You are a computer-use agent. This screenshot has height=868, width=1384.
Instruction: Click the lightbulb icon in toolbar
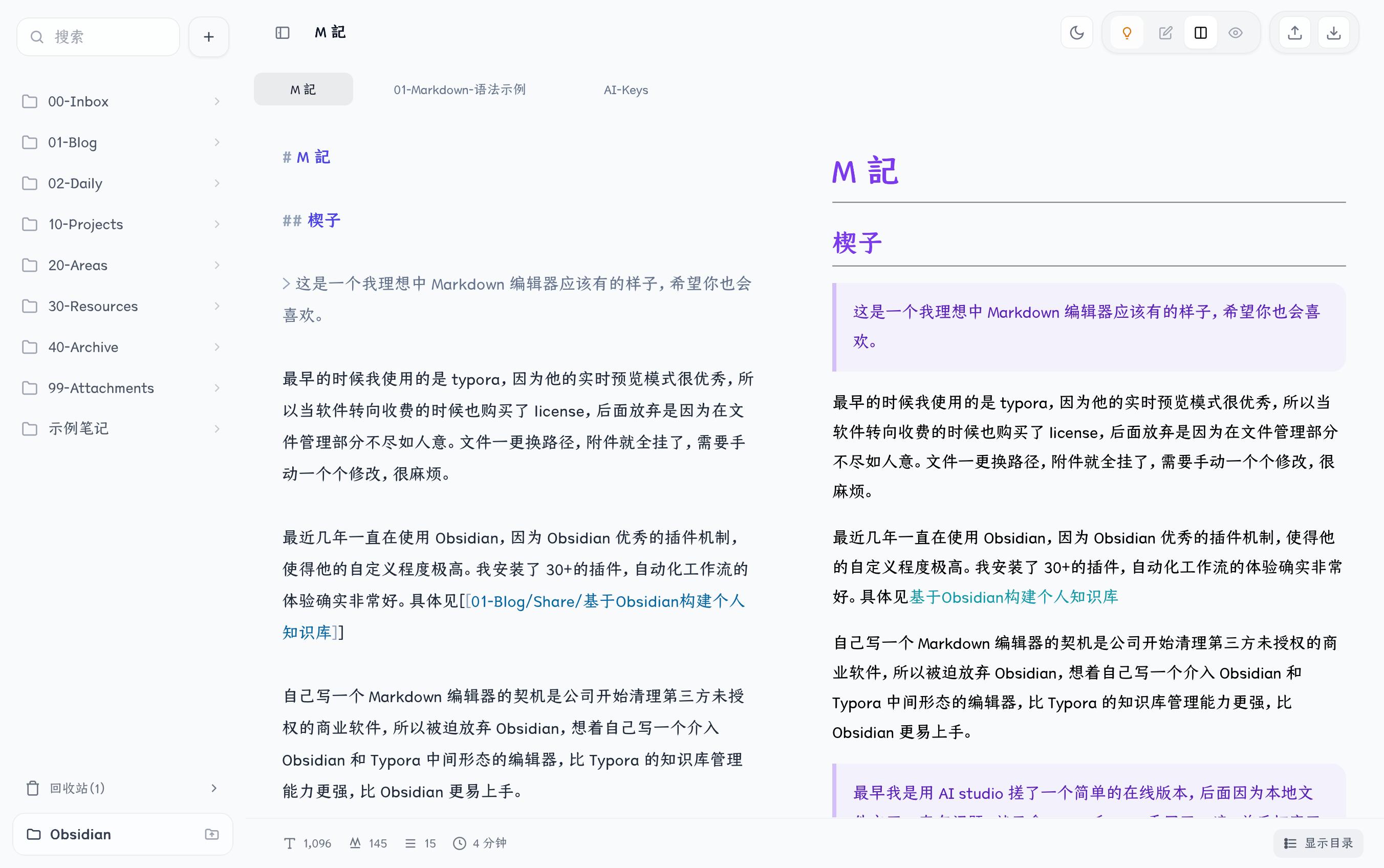click(1127, 33)
